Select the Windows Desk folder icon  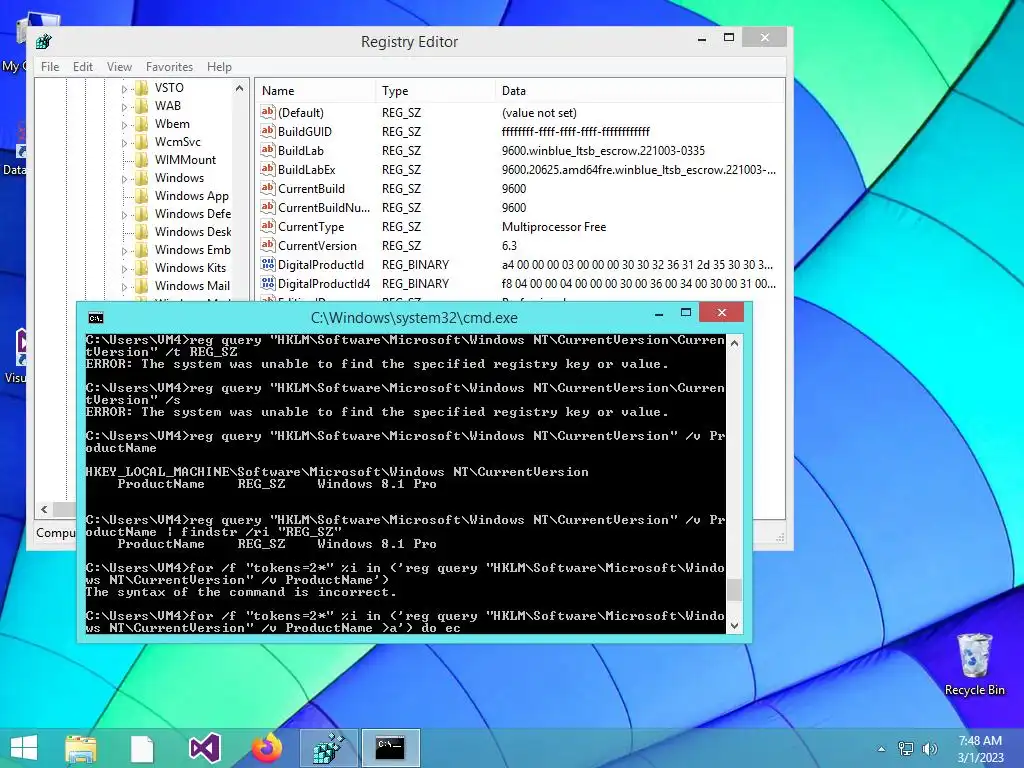pos(142,231)
